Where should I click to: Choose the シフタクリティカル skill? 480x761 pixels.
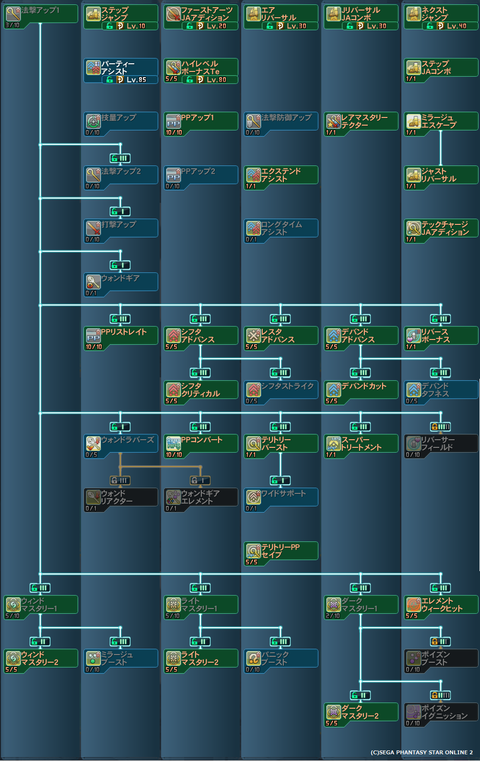pyautogui.click(x=201, y=393)
